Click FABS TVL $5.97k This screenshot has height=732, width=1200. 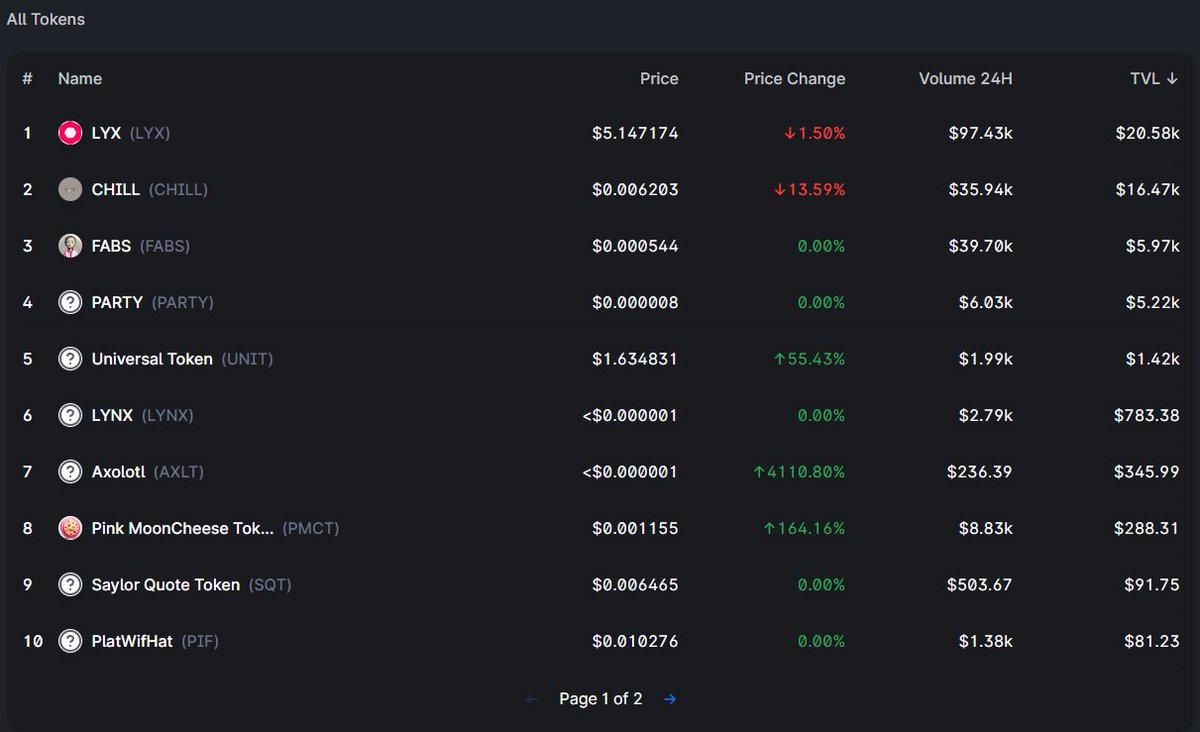[x=1152, y=246]
